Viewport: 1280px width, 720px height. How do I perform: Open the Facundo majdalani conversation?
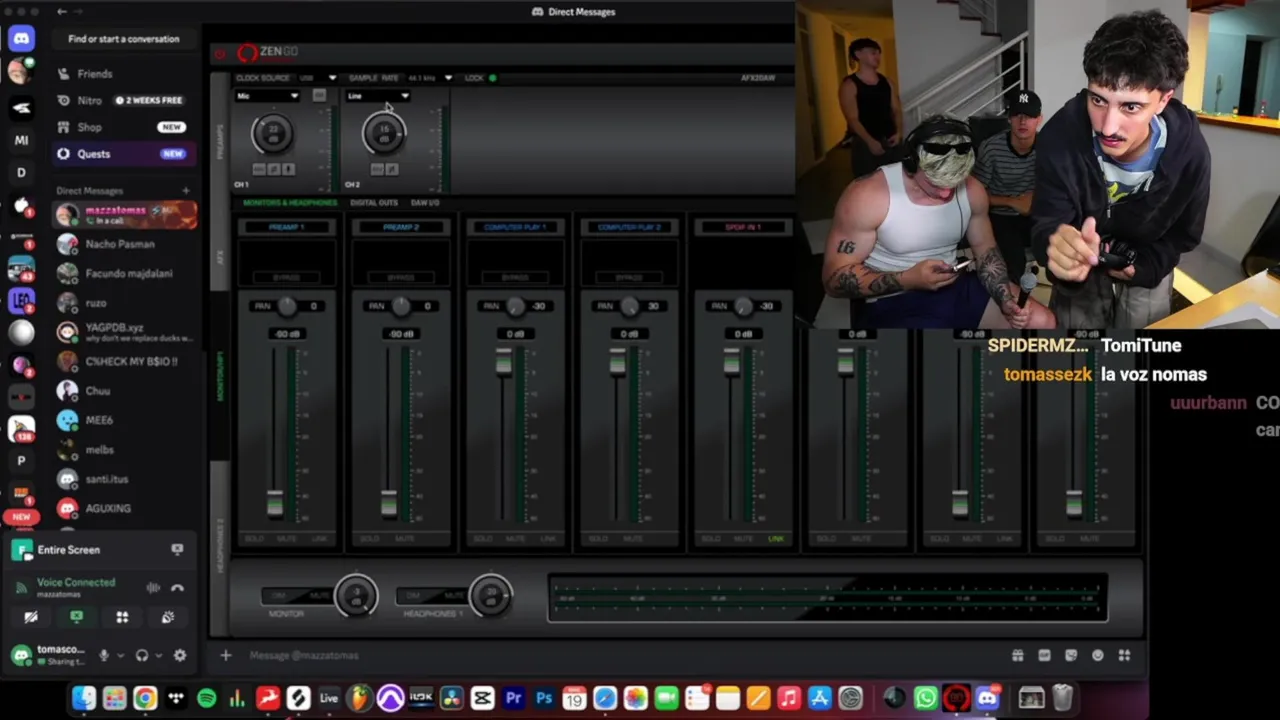pyautogui.click(x=124, y=273)
